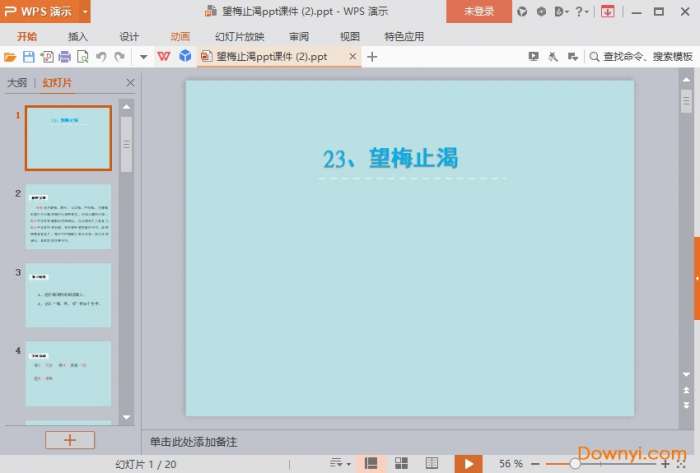
Task: Add a new slide with the plus button
Action: click(x=70, y=440)
